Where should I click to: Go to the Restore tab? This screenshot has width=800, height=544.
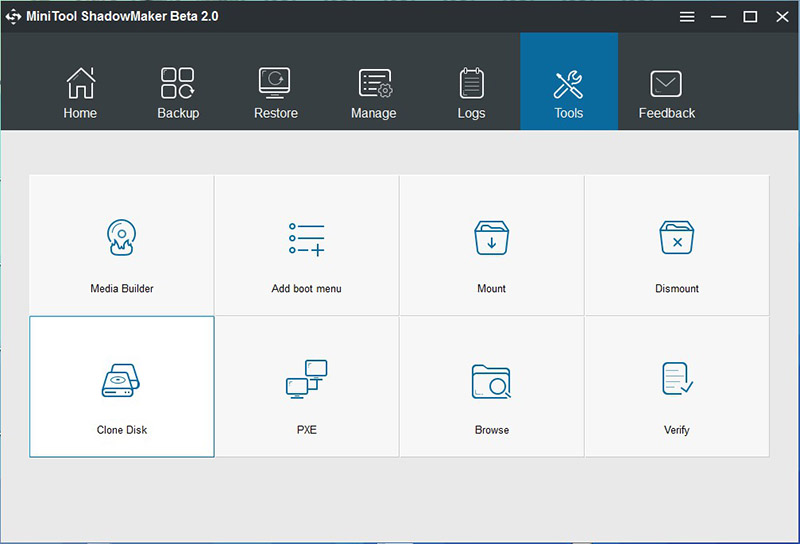click(x=276, y=93)
